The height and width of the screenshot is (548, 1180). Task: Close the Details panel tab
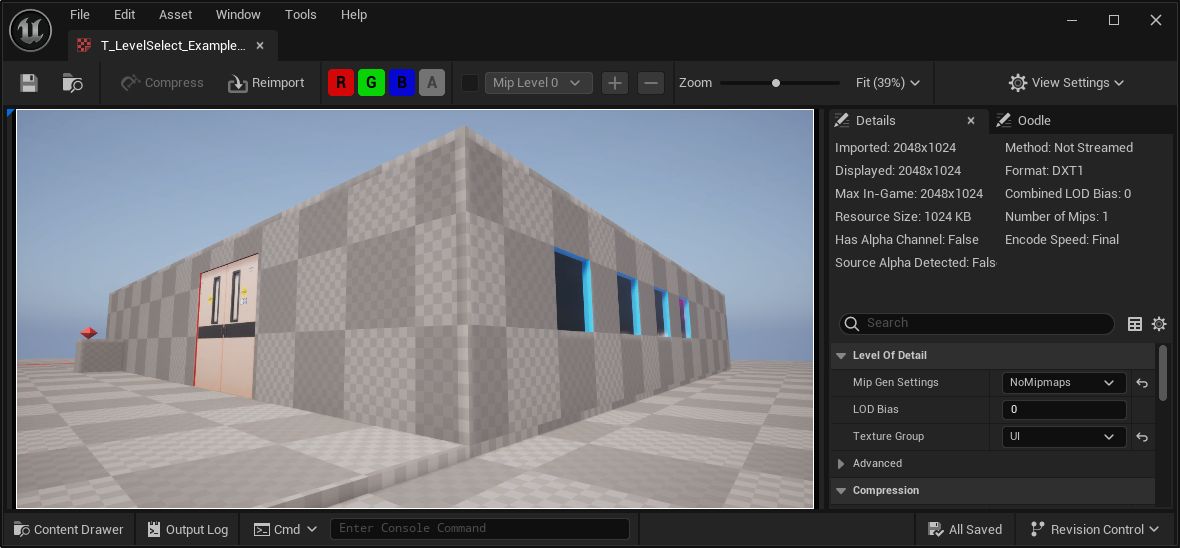pyautogui.click(x=971, y=120)
